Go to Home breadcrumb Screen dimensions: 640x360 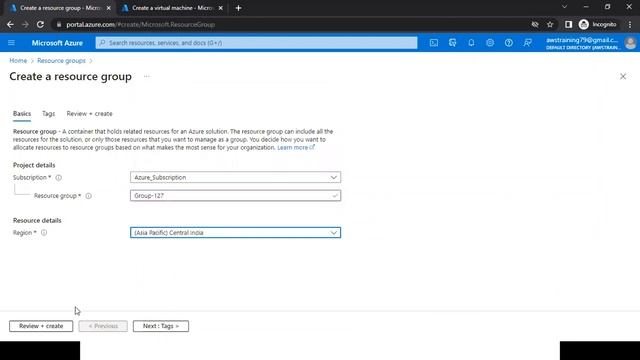point(18,61)
